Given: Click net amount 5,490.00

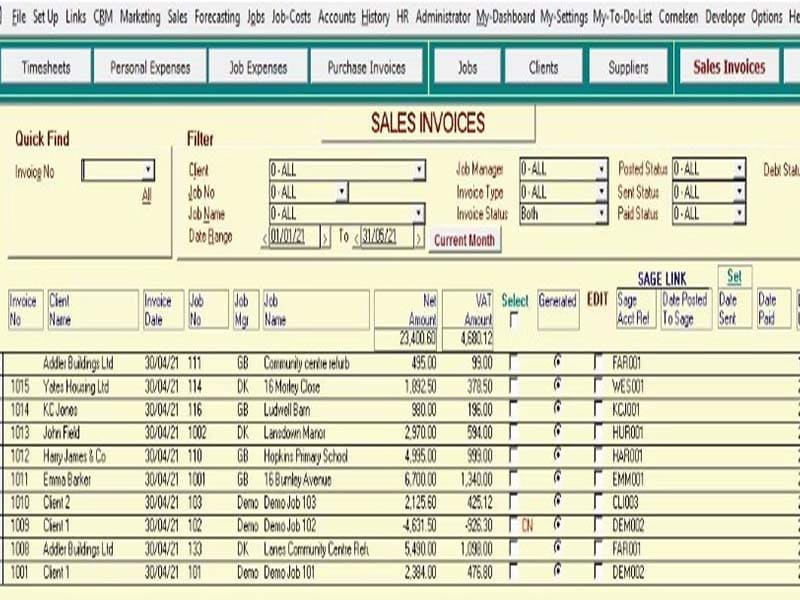Looking at the screenshot, I should tap(420, 549).
